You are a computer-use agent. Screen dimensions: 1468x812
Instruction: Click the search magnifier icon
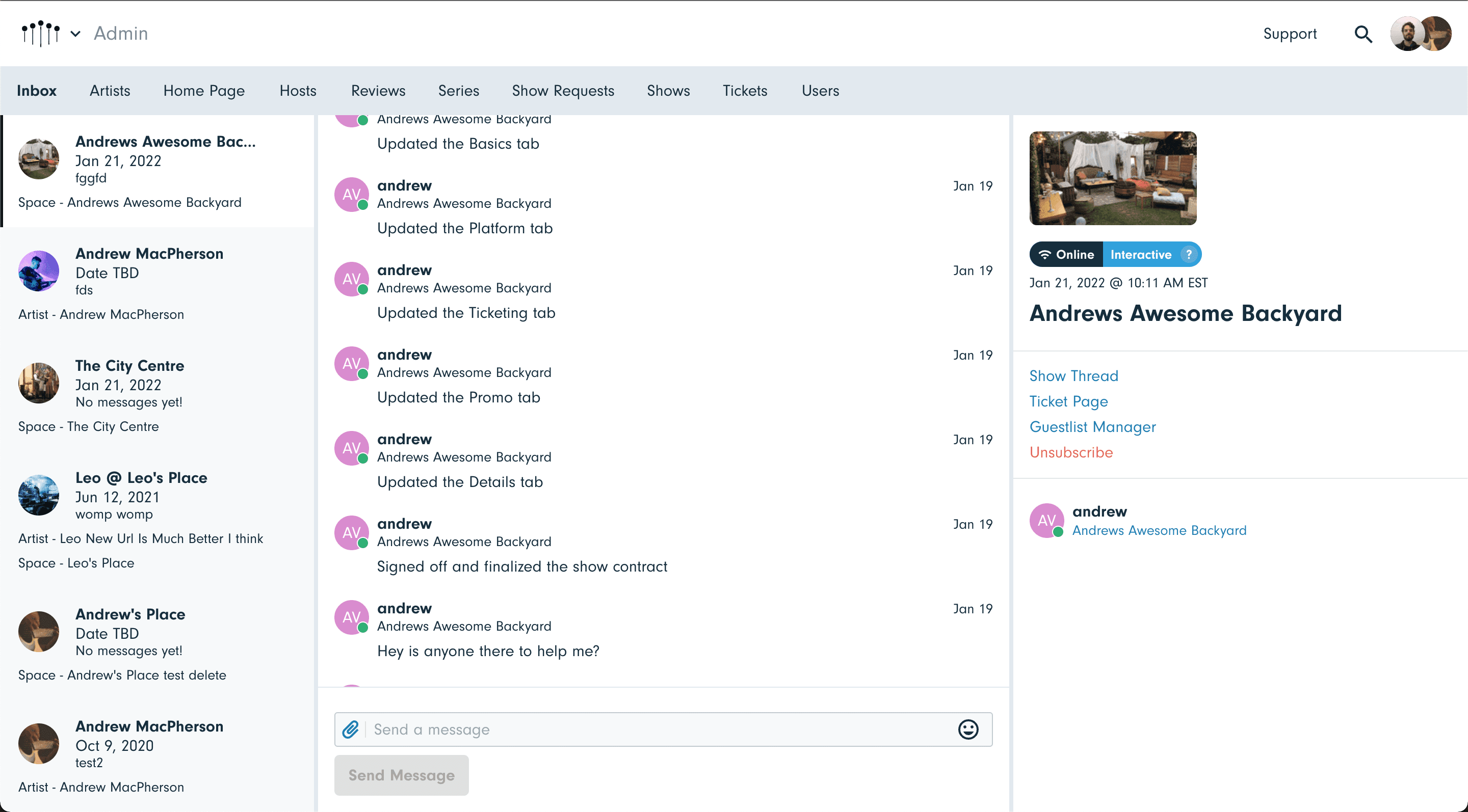[x=1362, y=34]
